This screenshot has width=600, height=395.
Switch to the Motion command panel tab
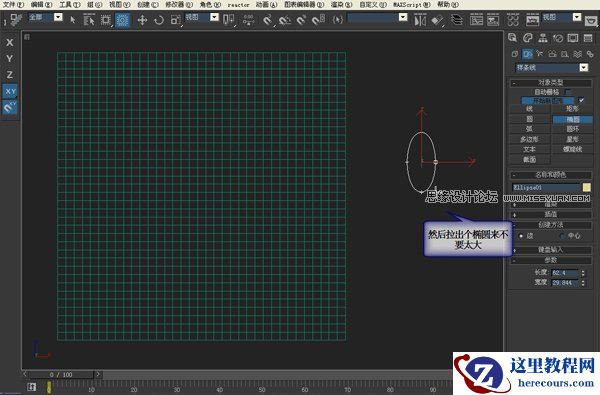(558, 38)
